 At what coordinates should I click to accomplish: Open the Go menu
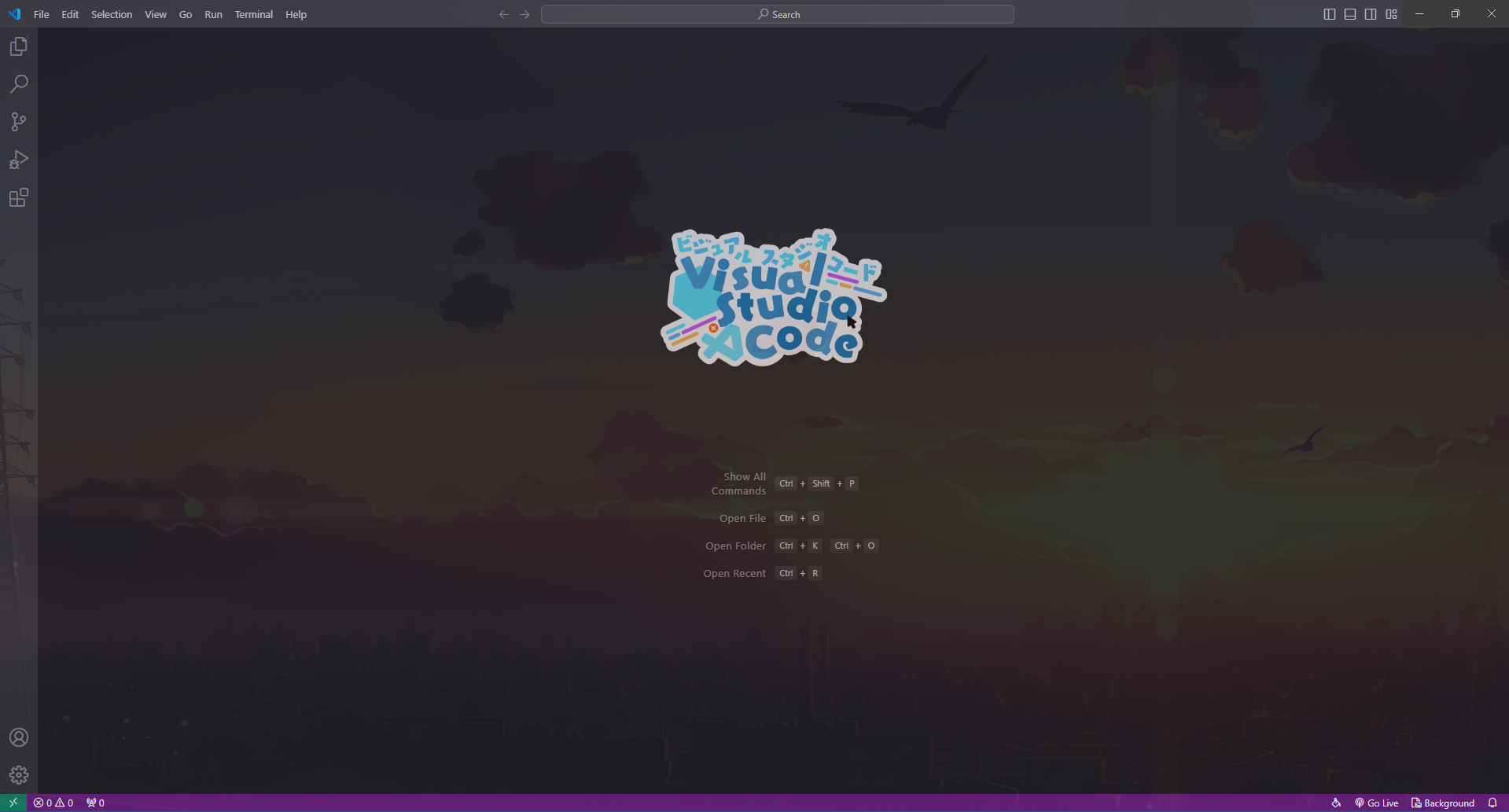[x=186, y=14]
